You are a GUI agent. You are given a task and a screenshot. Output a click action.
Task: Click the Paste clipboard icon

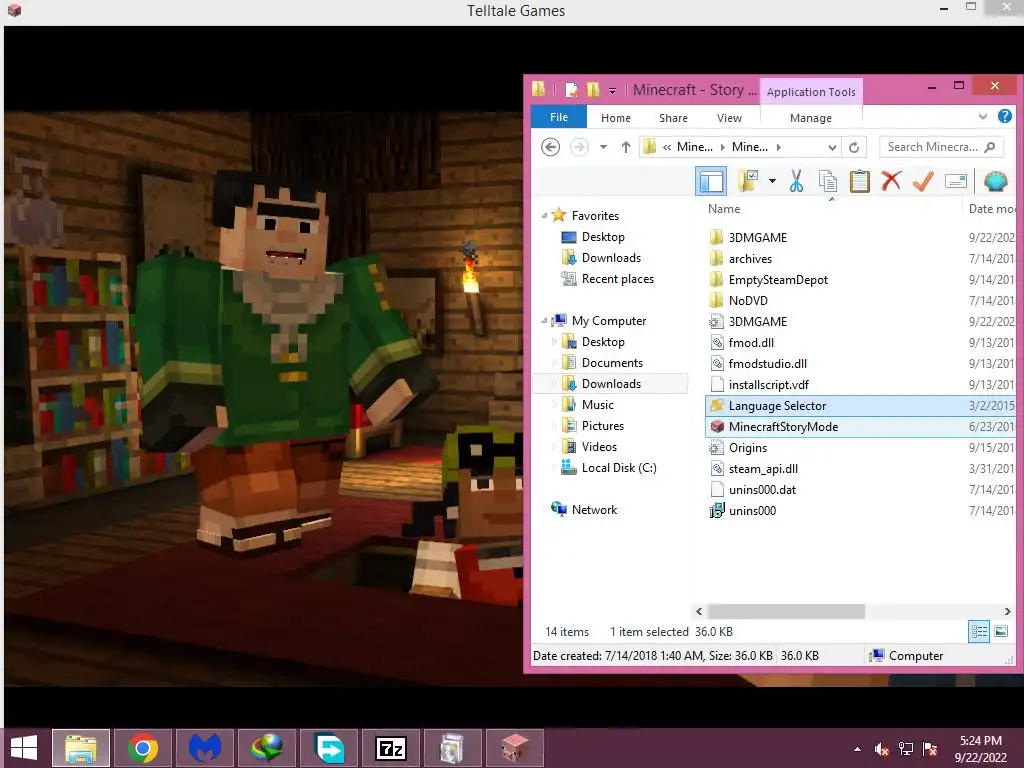coord(859,182)
